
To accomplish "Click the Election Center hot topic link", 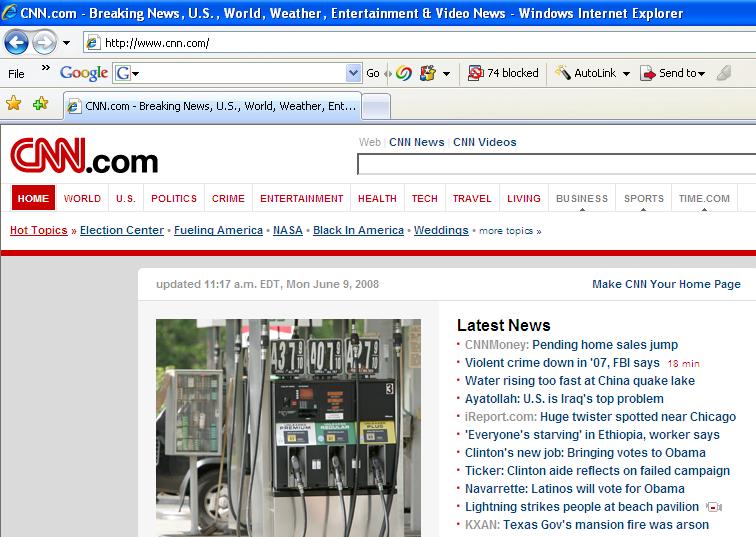I will (x=121, y=230).
